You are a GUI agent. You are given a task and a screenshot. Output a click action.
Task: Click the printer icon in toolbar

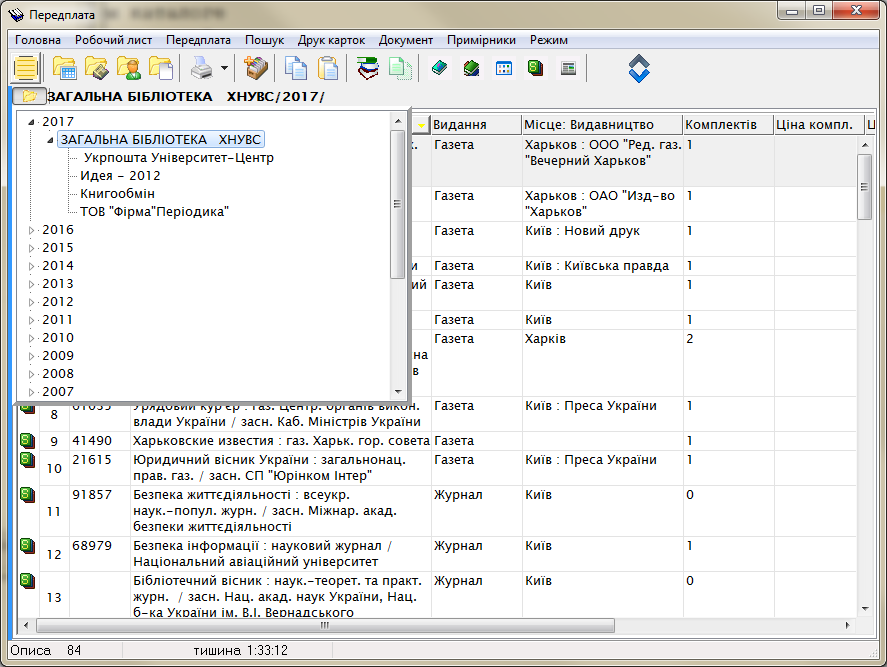click(x=201, y=69)
